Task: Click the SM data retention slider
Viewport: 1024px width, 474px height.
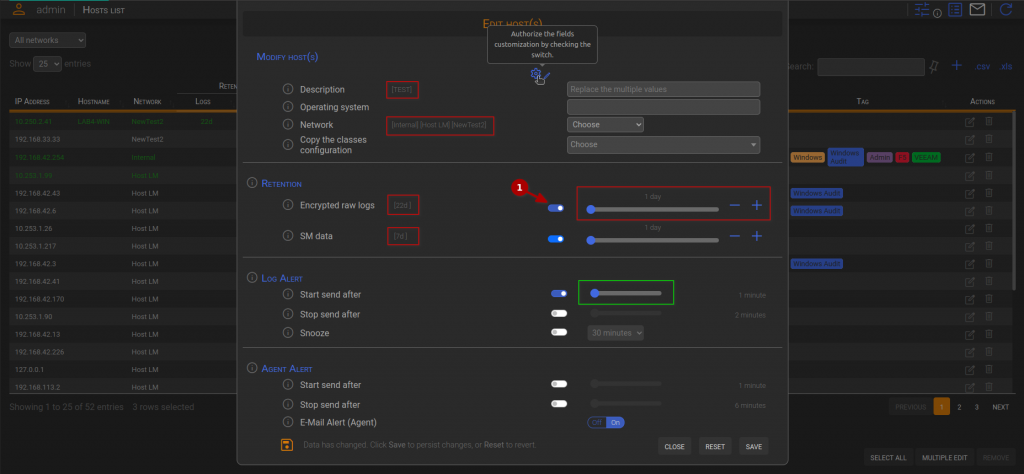Action: (653, 240)
